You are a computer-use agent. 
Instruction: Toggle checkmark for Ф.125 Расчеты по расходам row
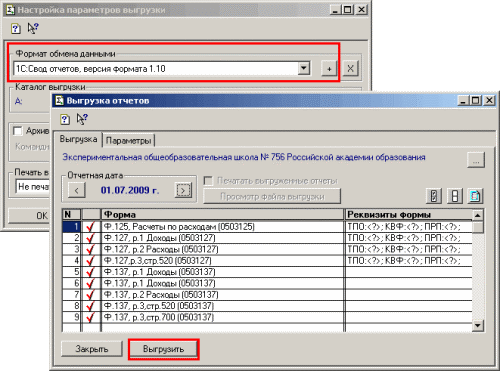point(90,227)
